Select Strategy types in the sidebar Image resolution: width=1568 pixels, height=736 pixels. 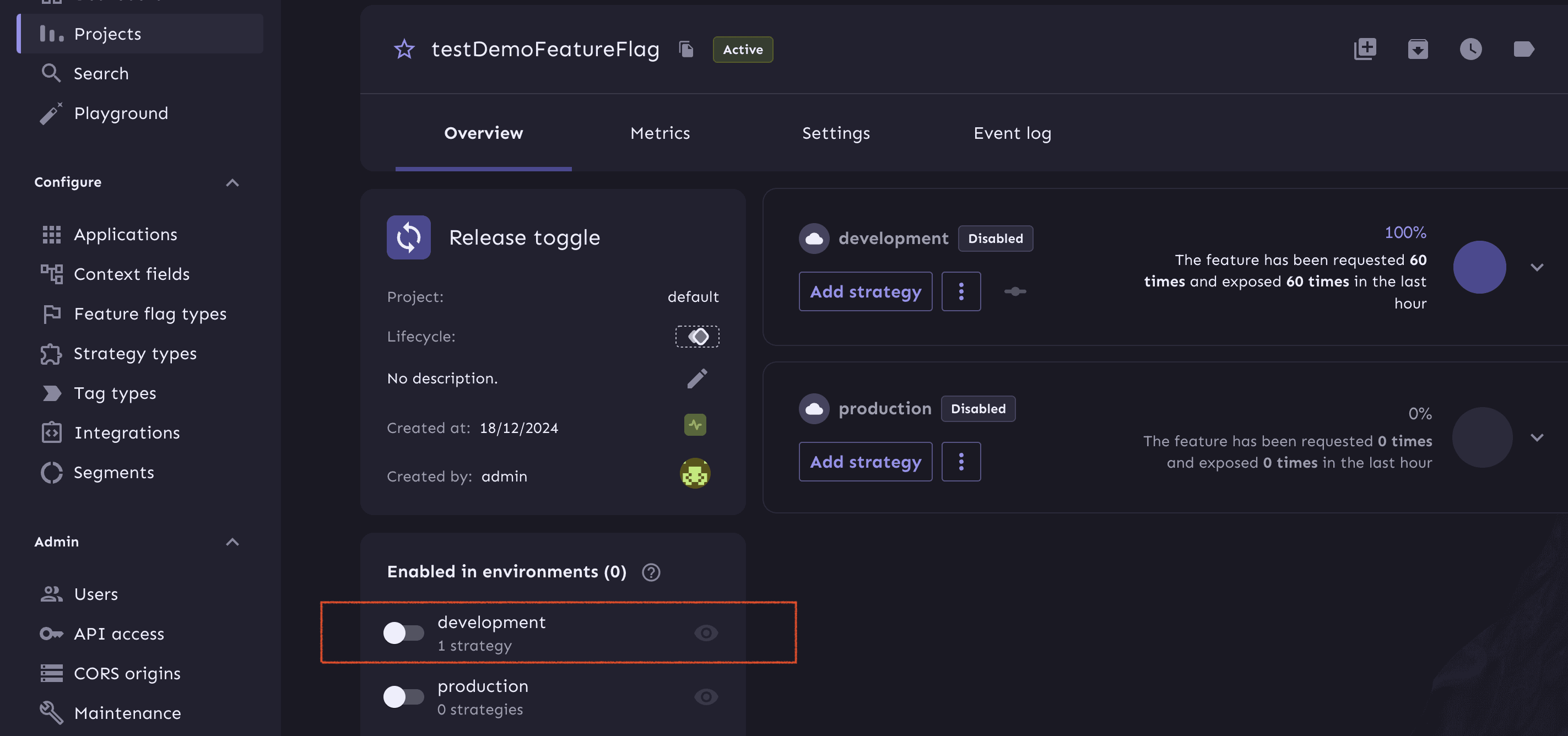135,353
